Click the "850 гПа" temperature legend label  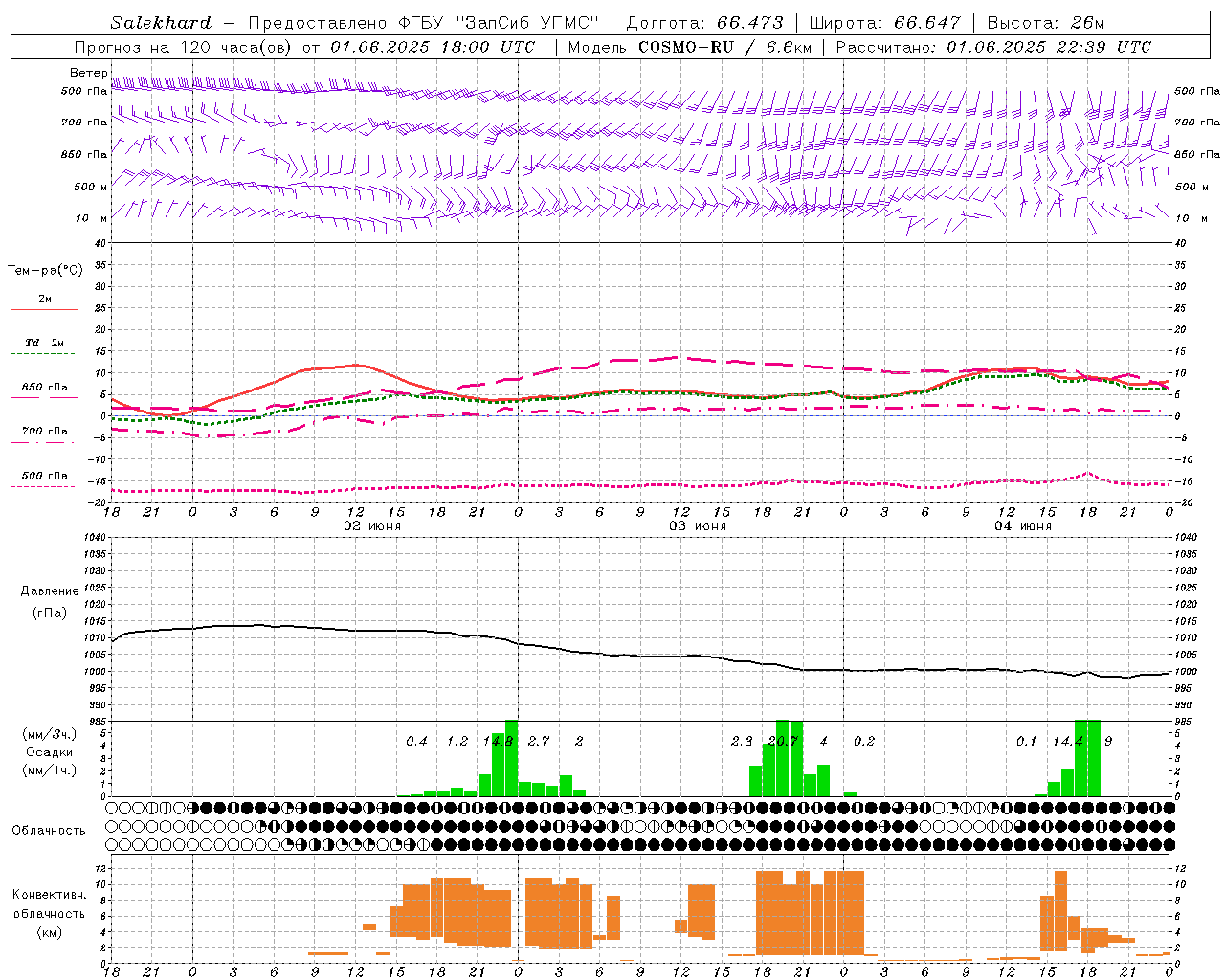tap(45, 388)
